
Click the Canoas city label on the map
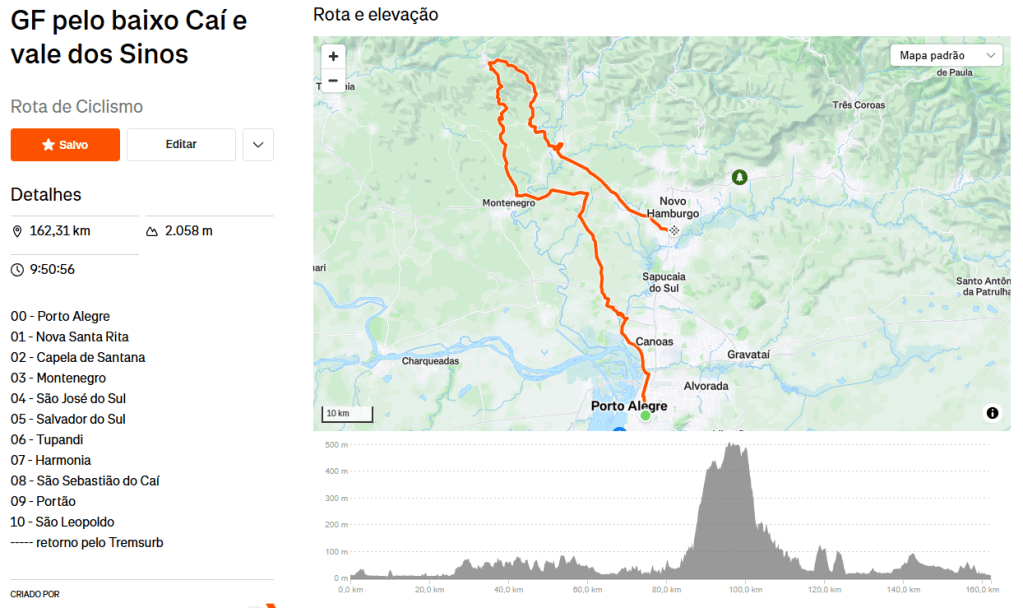click(655, 342)
